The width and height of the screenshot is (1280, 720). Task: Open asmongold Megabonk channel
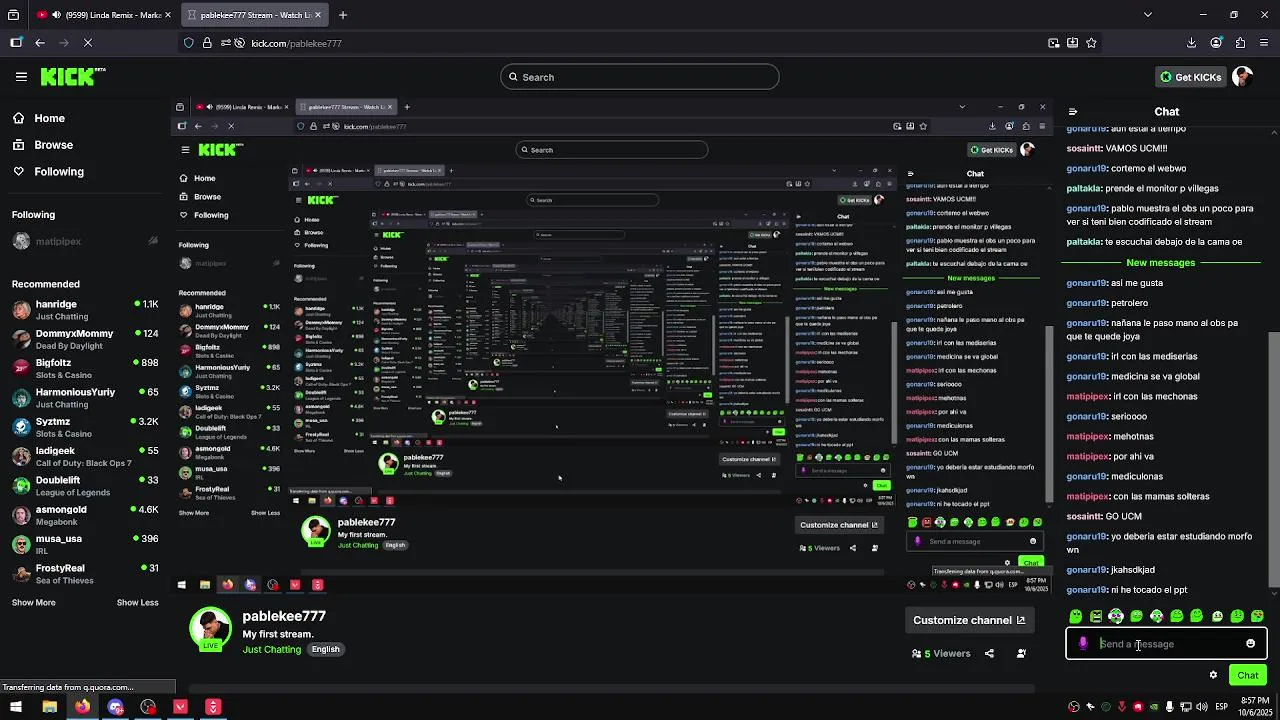click(x=85, y=515)
